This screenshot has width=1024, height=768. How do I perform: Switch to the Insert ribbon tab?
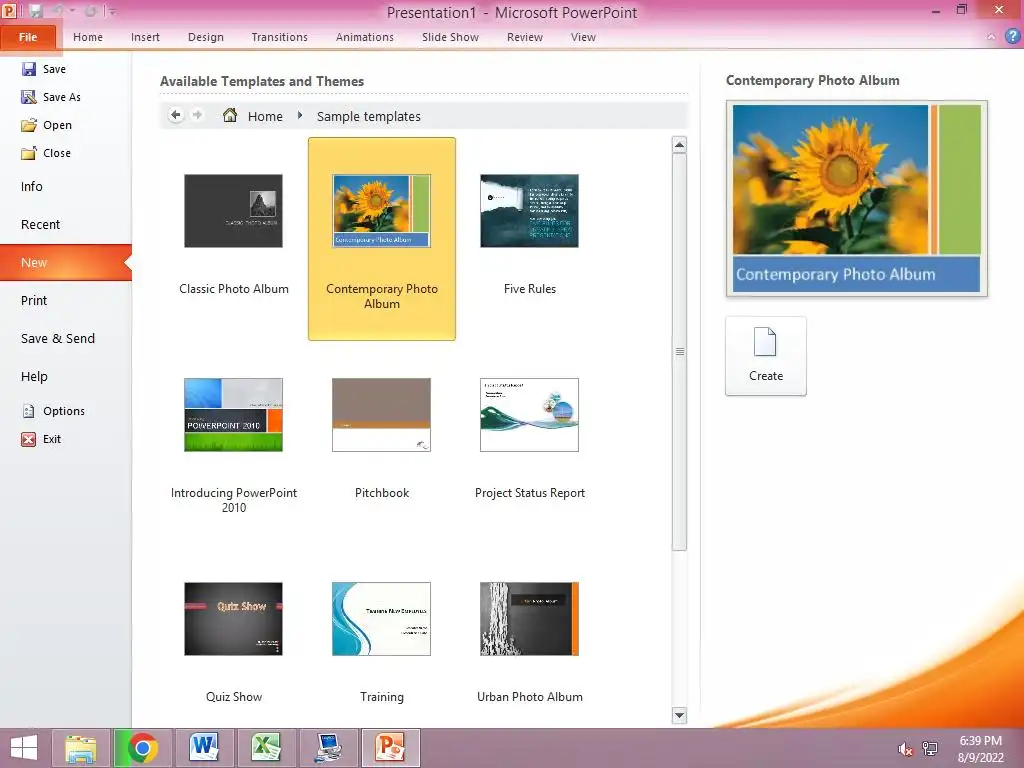click(145, 37)
